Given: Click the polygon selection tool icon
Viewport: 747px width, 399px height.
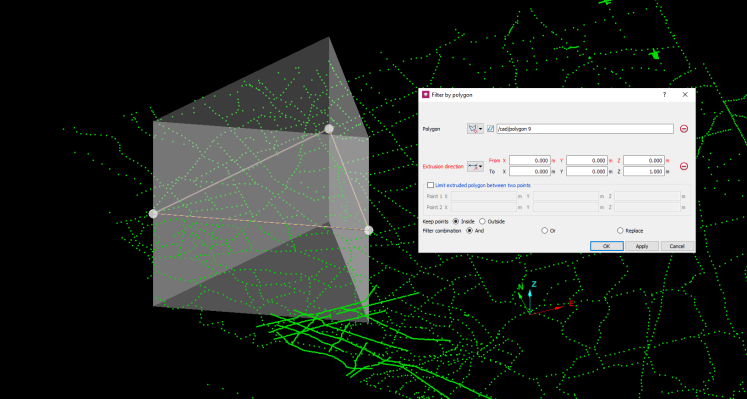Looking at the screenshot, I should [472, 129].
